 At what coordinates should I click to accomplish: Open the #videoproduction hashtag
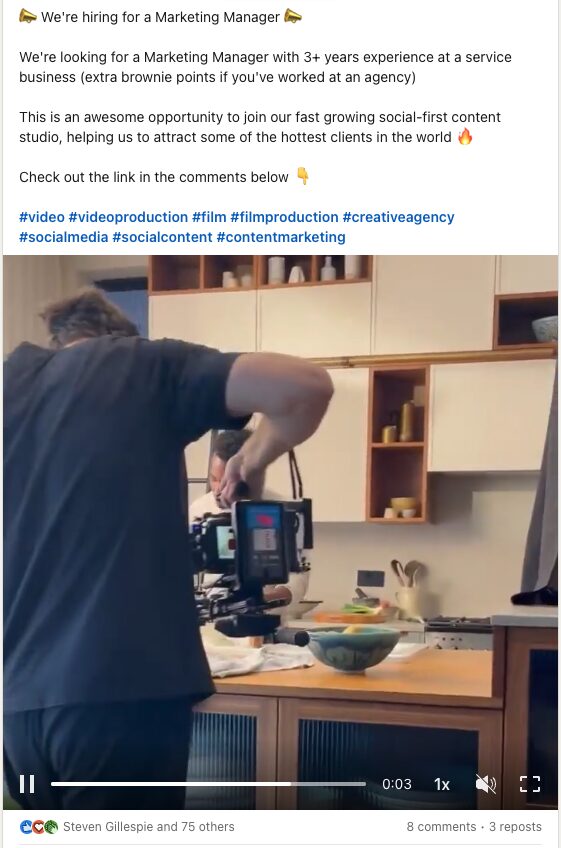tap(128, 217)
